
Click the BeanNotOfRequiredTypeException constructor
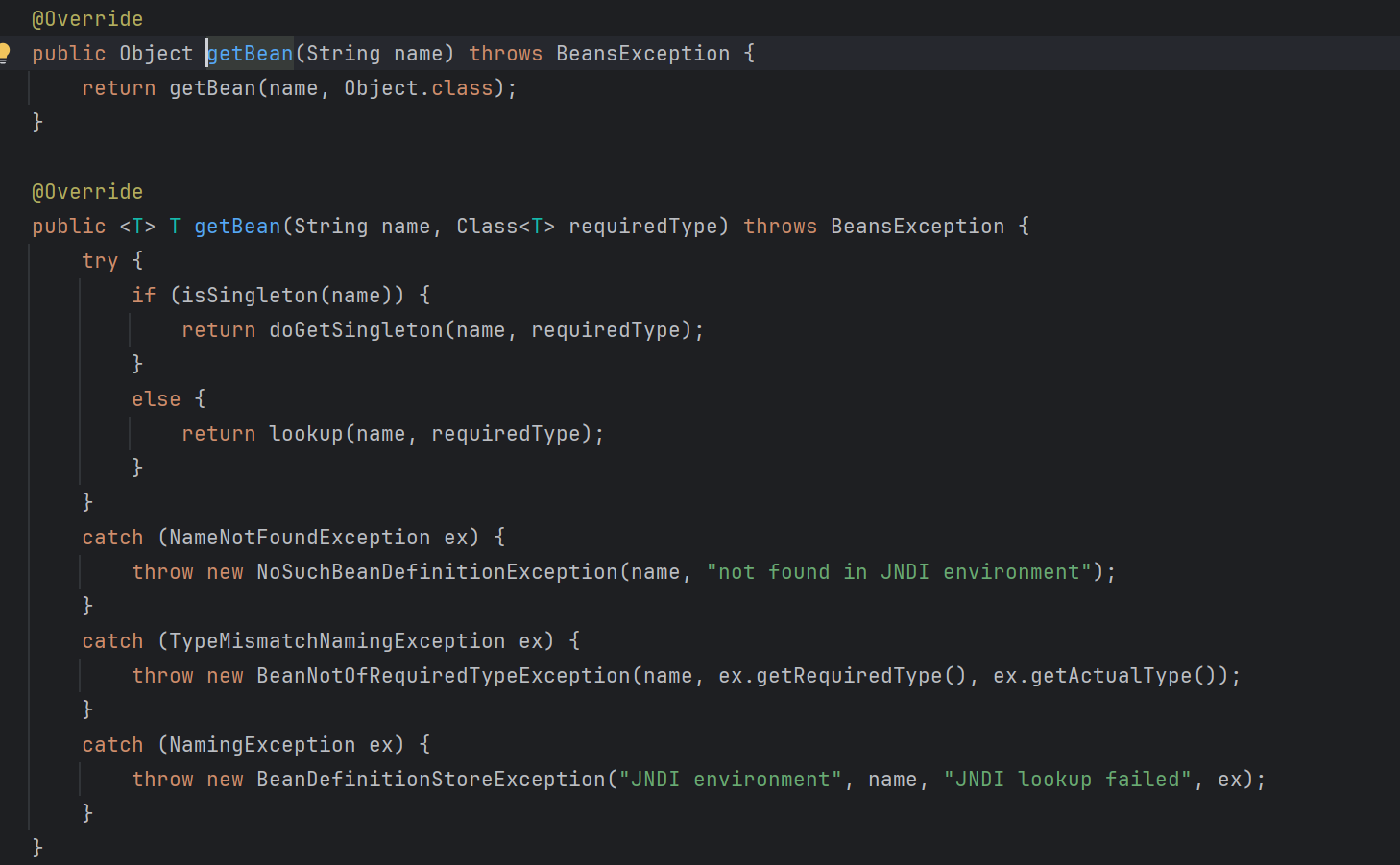pos(443,676)
